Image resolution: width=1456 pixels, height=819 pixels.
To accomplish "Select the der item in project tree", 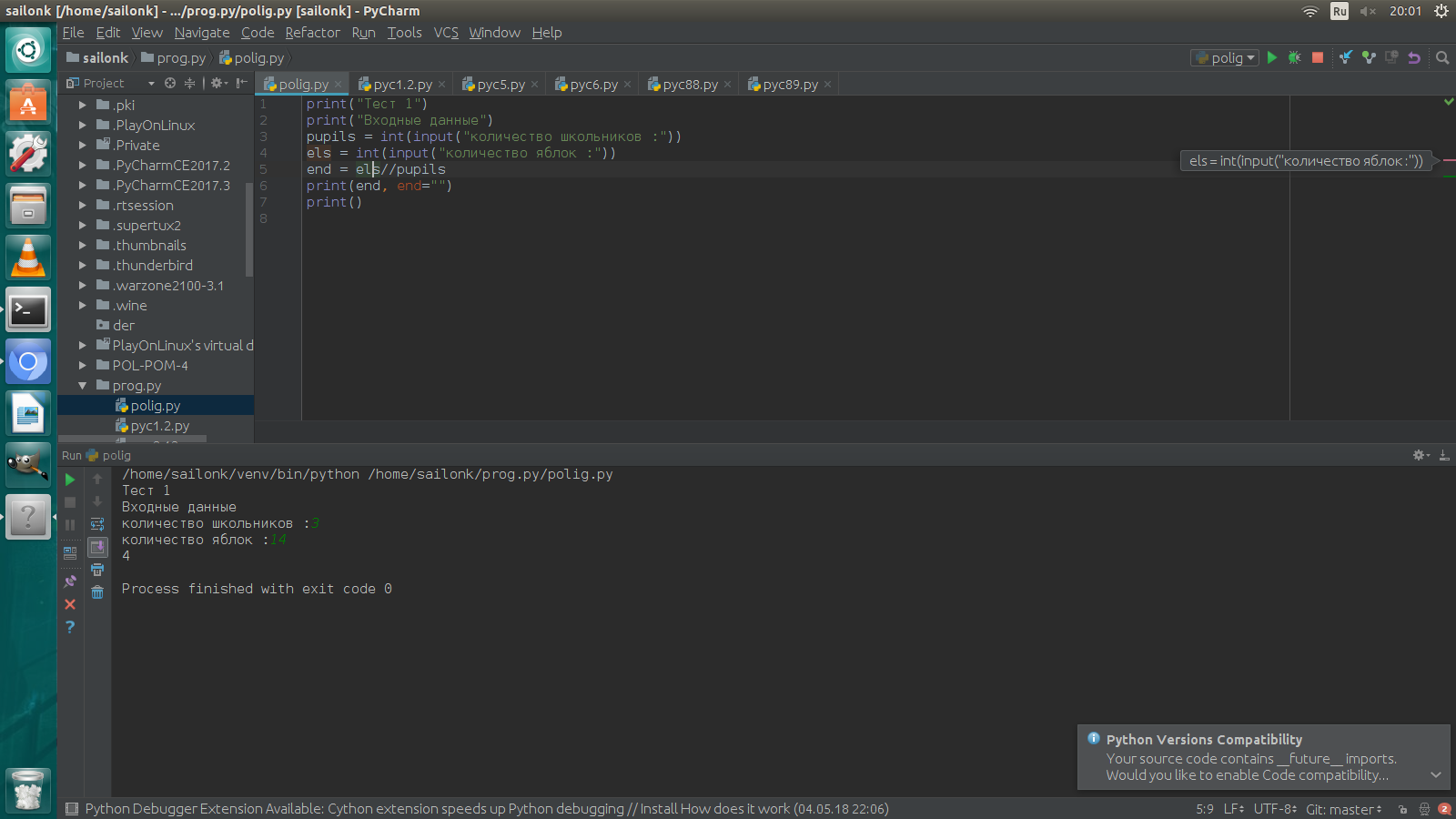I will 124,326.
